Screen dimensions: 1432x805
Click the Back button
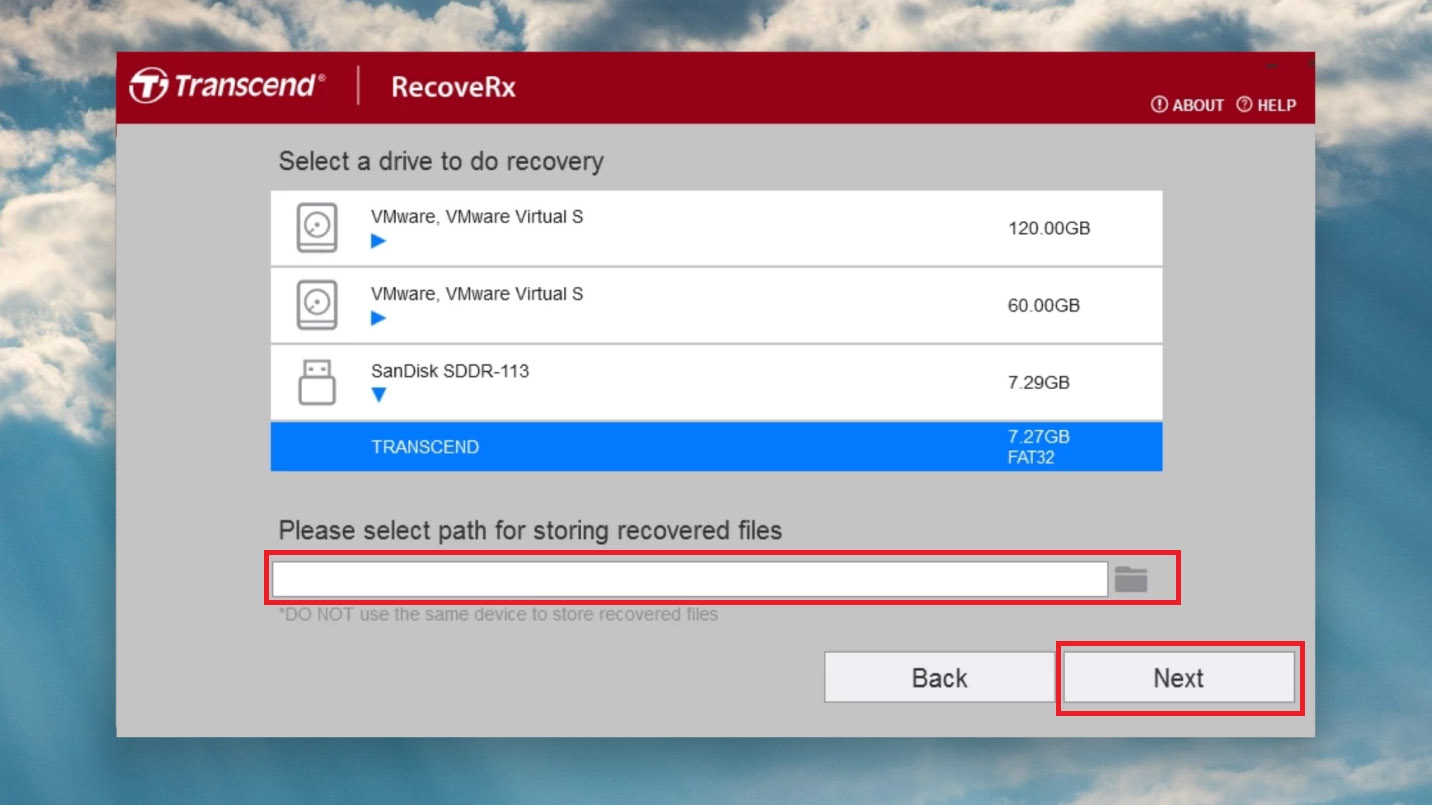(939, 678)
